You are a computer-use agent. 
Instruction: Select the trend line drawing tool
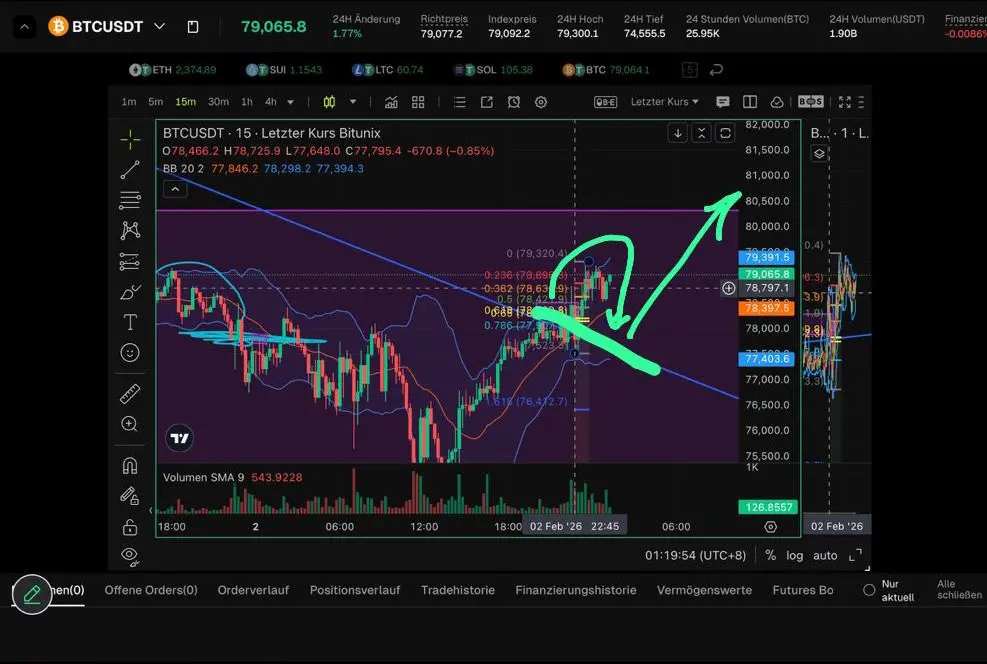point(130,169)
